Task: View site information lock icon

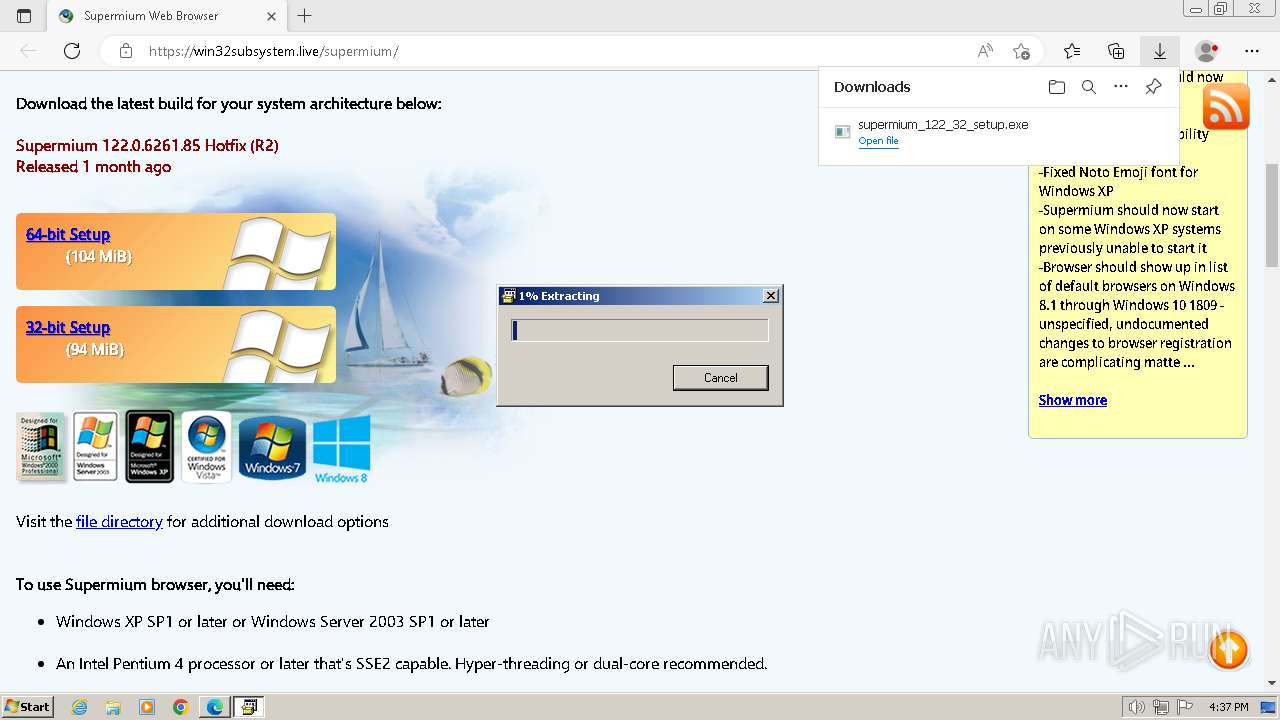Action: point(125,51)
